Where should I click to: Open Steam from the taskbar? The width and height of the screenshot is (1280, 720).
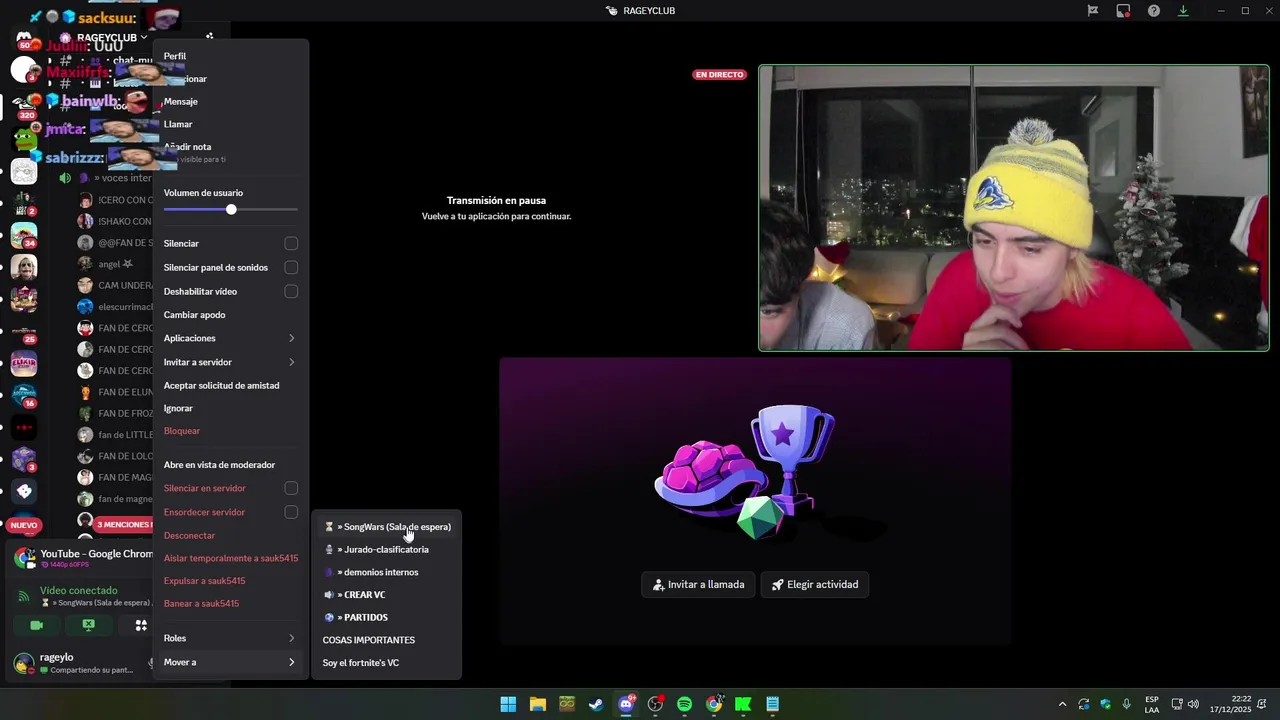pos(596,704)
